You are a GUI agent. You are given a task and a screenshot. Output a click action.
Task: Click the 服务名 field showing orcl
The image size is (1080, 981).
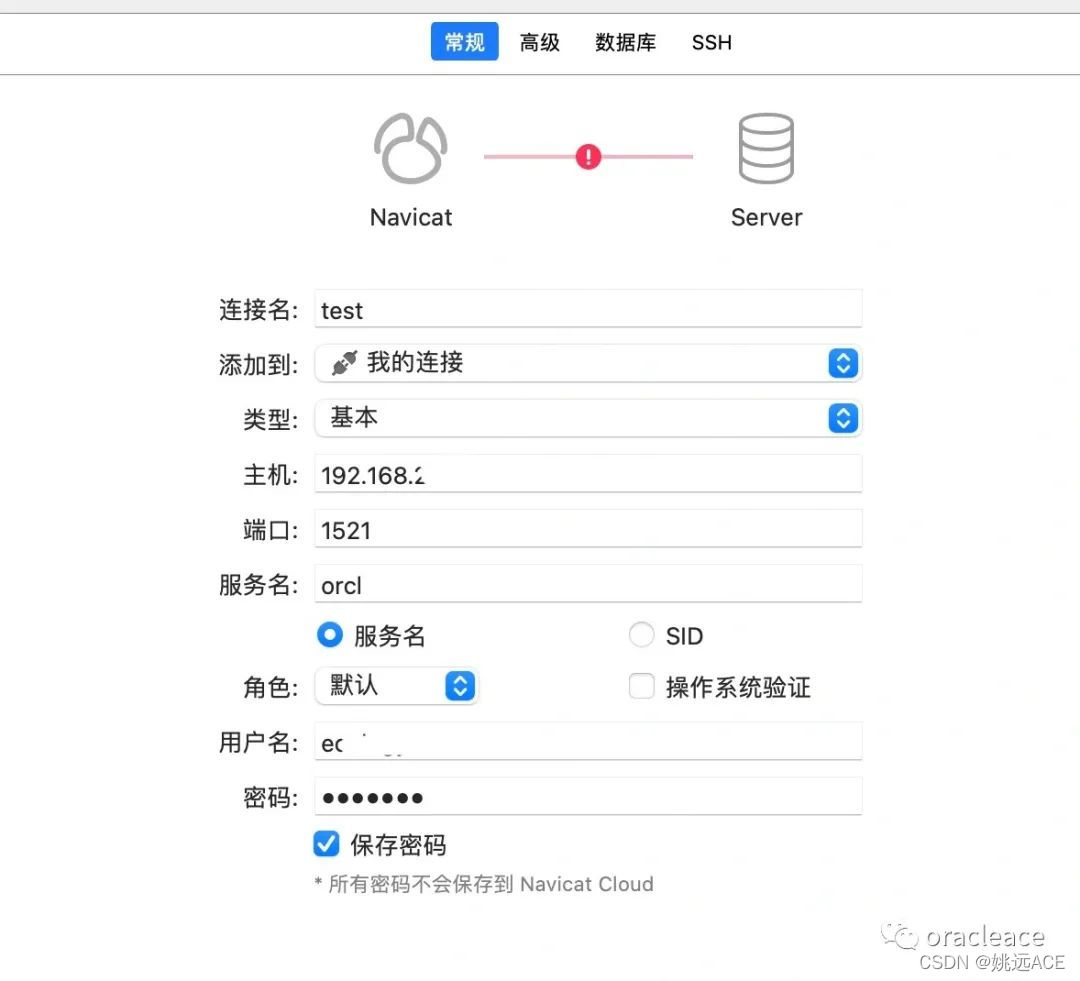click(588, 584)
